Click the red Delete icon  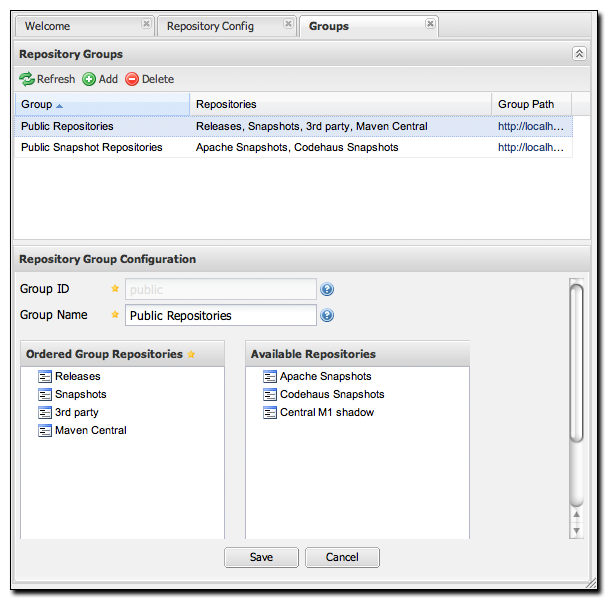(132, 79)
